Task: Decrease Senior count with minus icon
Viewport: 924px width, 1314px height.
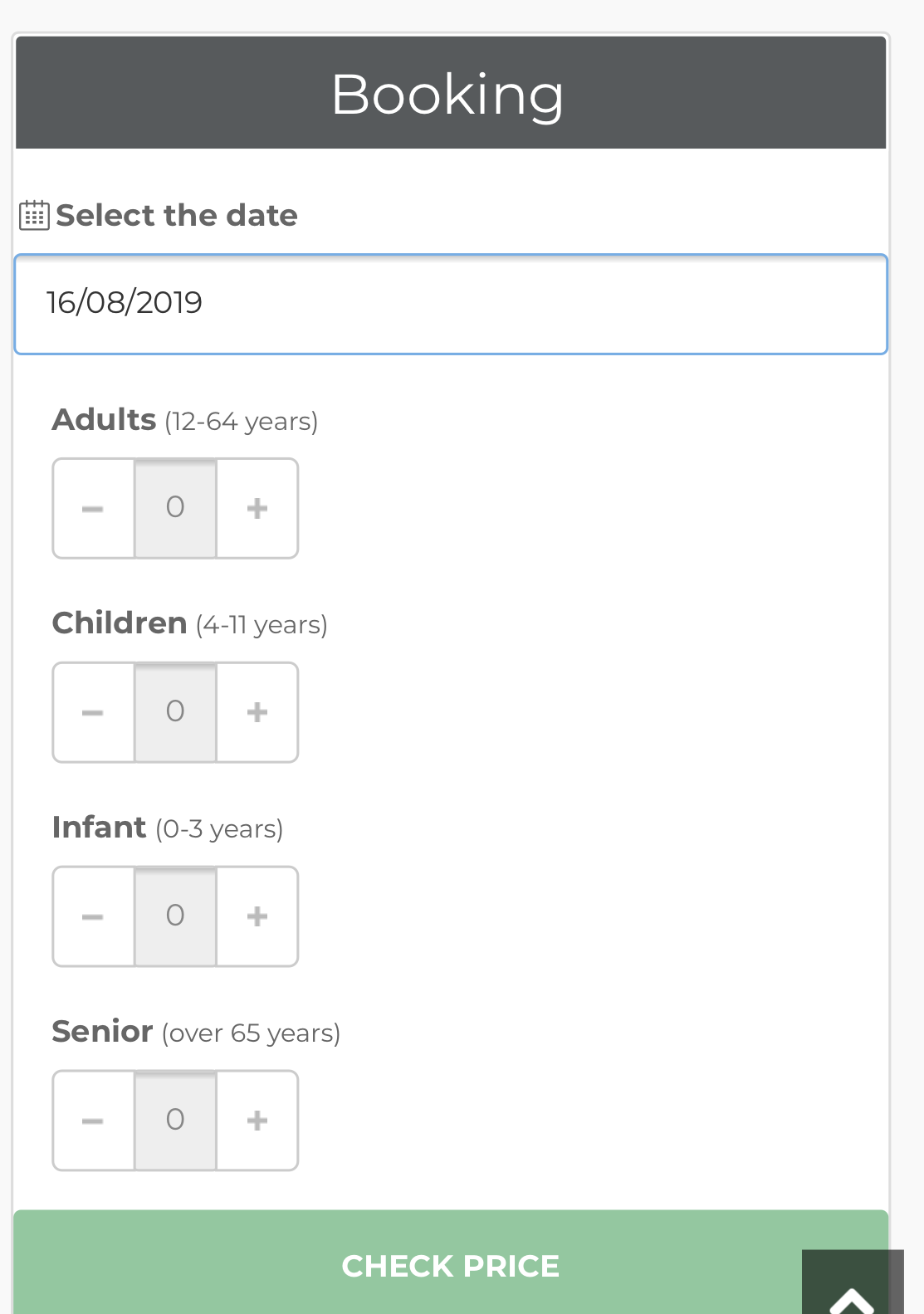Action: pyautogui.click(x=93, y=1121)
